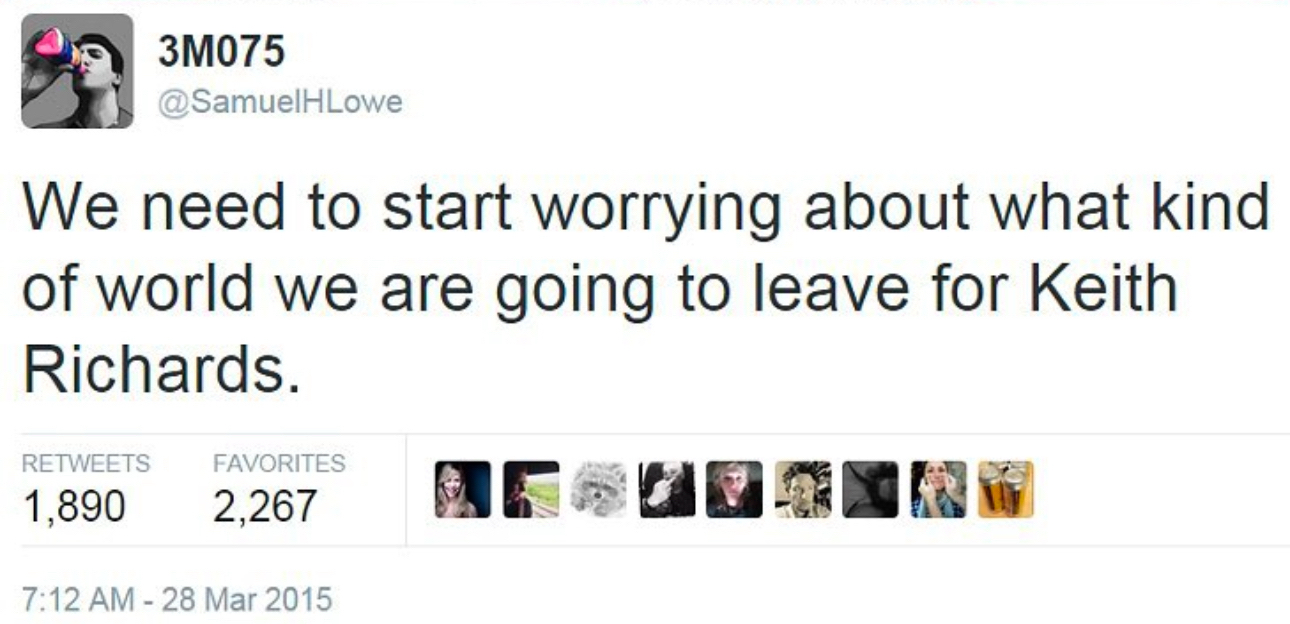Open blonde woman's avatar in retweeters row

pyautogui.click(x=463, y=490)
